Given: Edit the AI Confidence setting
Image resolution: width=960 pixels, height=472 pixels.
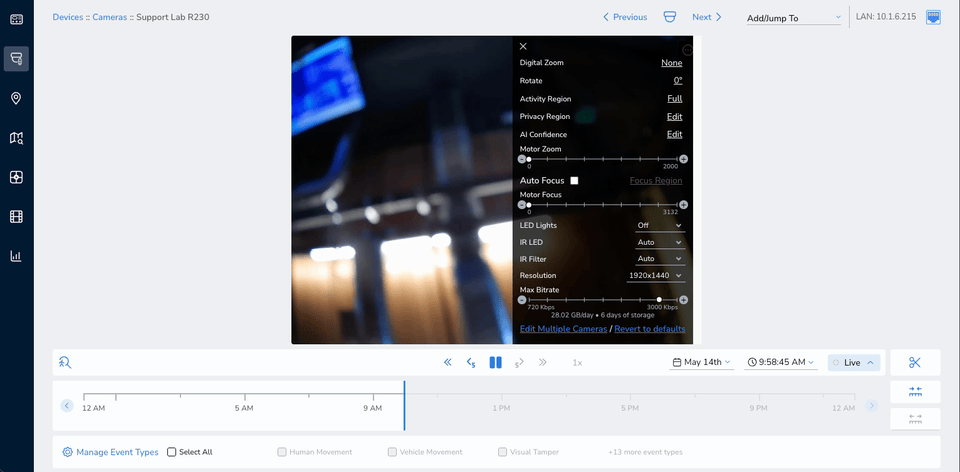Looking at the screenshot, I should point(675,135).
